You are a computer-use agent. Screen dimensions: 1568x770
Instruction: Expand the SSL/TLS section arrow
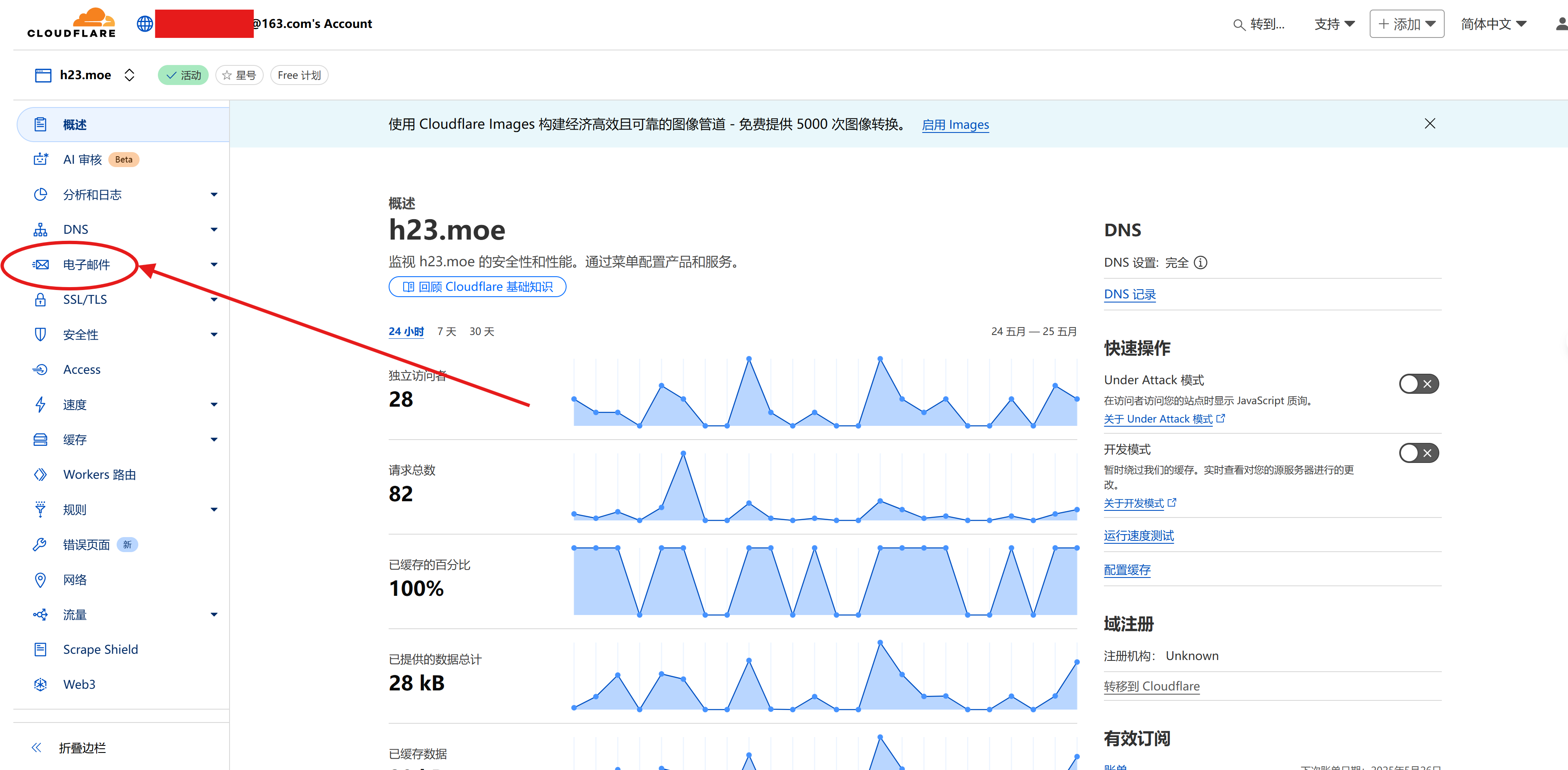(214, 300)
